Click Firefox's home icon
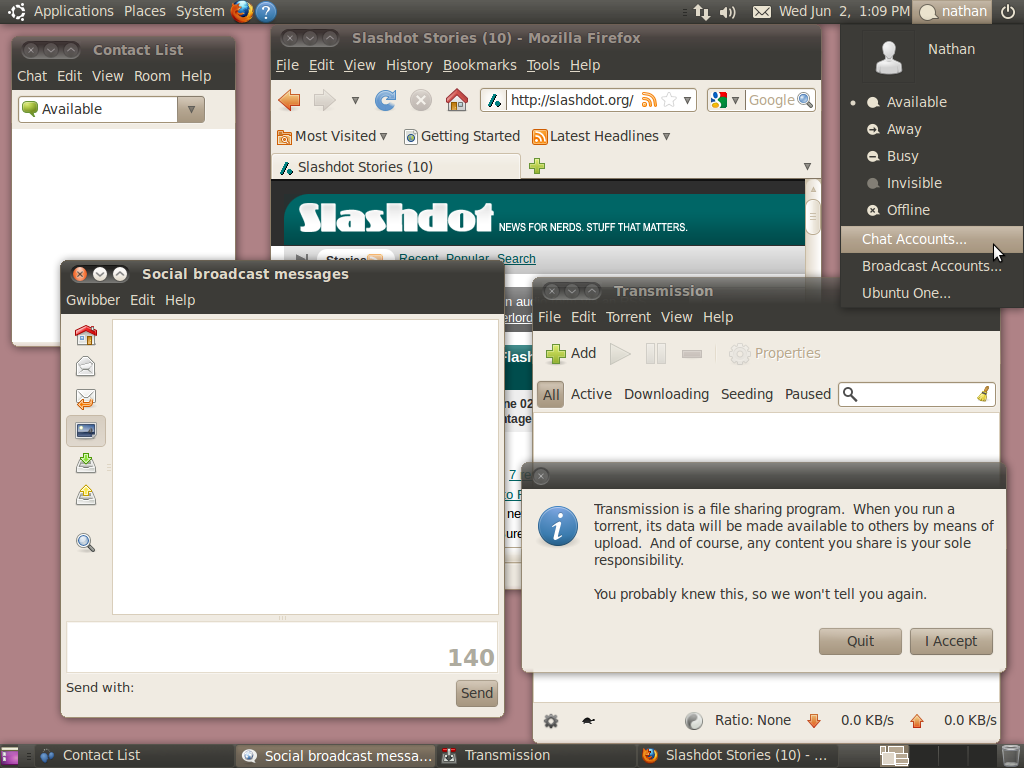The width and height of the screenshot is (1024, 768). pyautogui.click(x=455, y=100)
